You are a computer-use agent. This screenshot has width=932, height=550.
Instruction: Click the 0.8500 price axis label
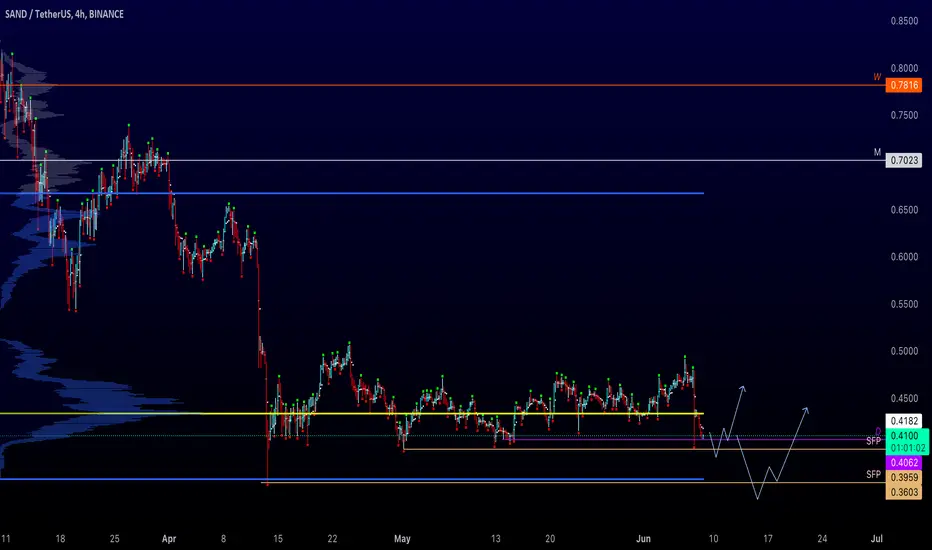coord(904,21)
